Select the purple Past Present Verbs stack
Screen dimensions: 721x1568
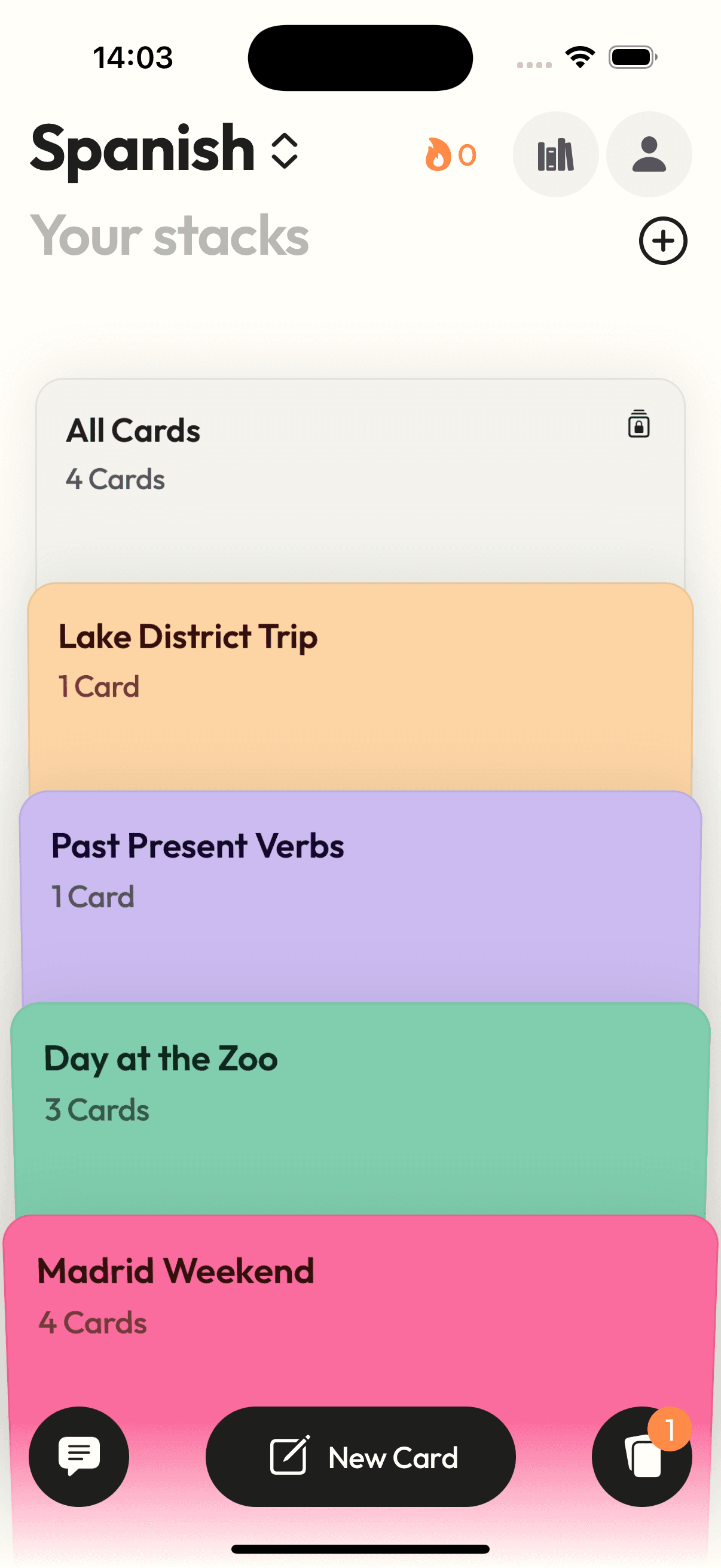(360, 896)
